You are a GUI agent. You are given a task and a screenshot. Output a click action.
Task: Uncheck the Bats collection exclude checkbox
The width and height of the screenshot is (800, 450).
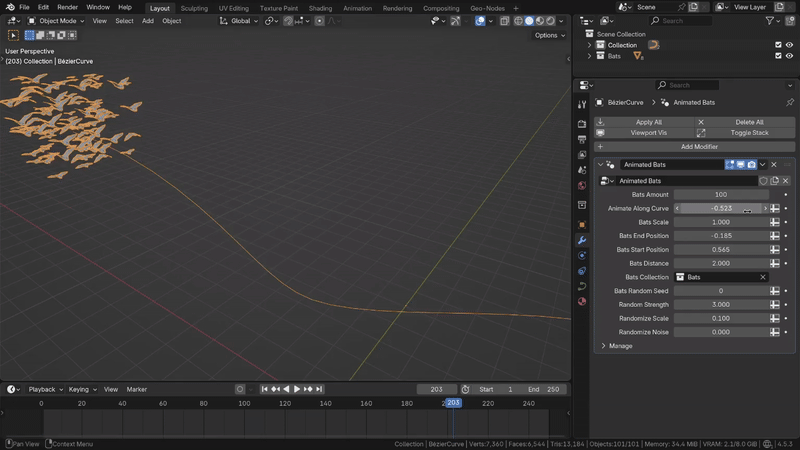(x=777, y=56)
